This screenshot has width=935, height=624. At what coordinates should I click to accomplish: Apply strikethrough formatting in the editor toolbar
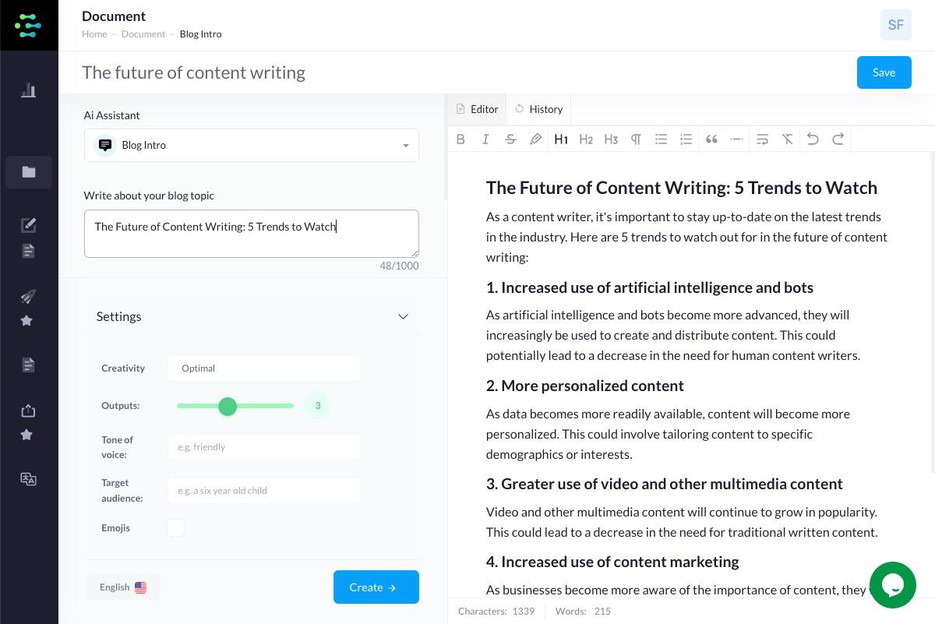[510, 139]
